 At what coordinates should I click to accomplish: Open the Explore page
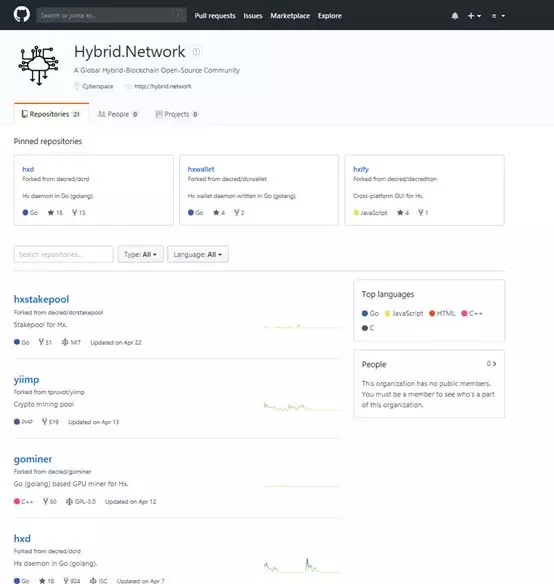pos(329,16)
